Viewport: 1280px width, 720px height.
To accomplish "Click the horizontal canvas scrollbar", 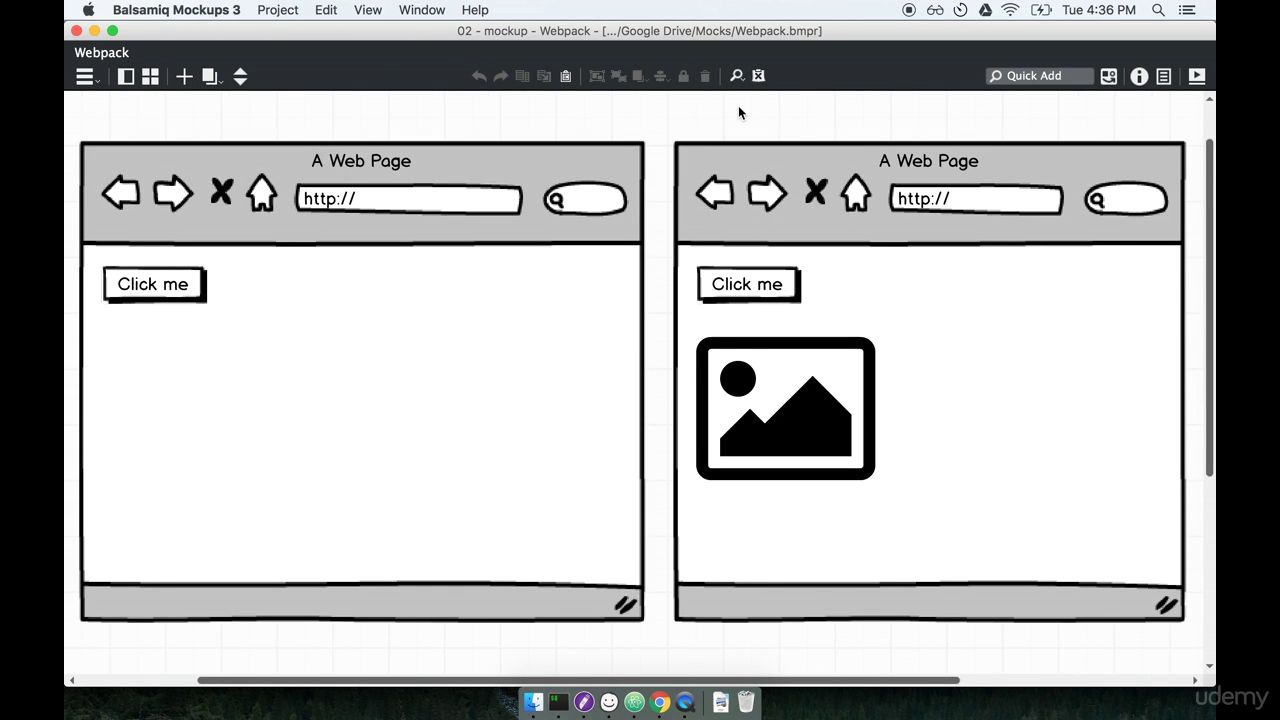I will click(578, 681).
